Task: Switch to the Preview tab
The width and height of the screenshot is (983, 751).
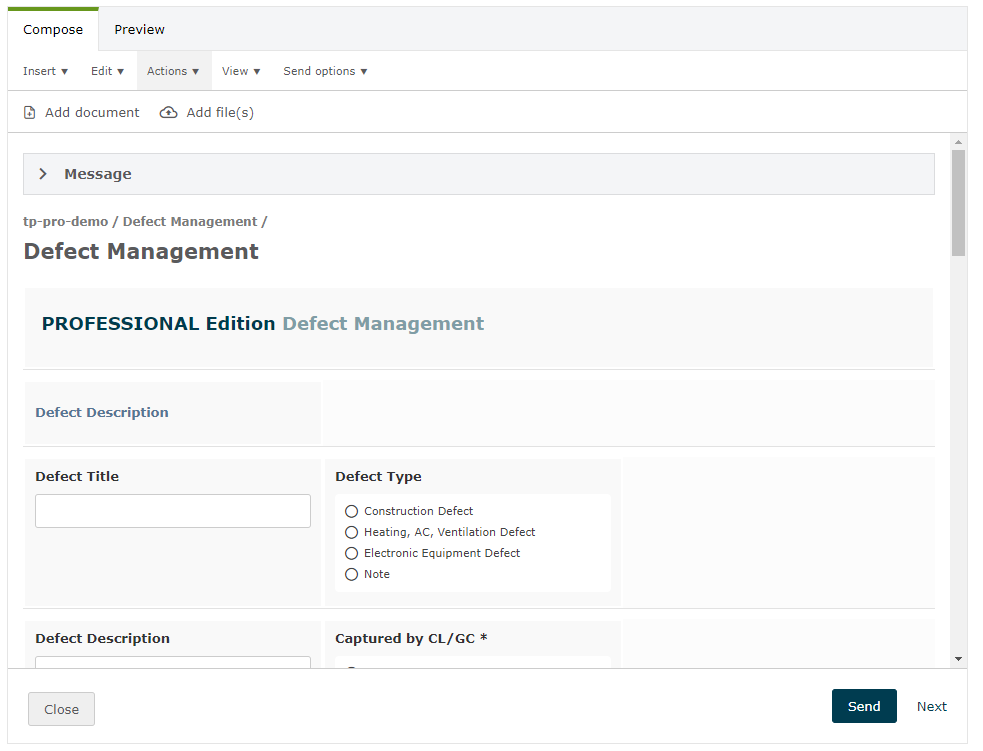Action: tap(139, 30)
